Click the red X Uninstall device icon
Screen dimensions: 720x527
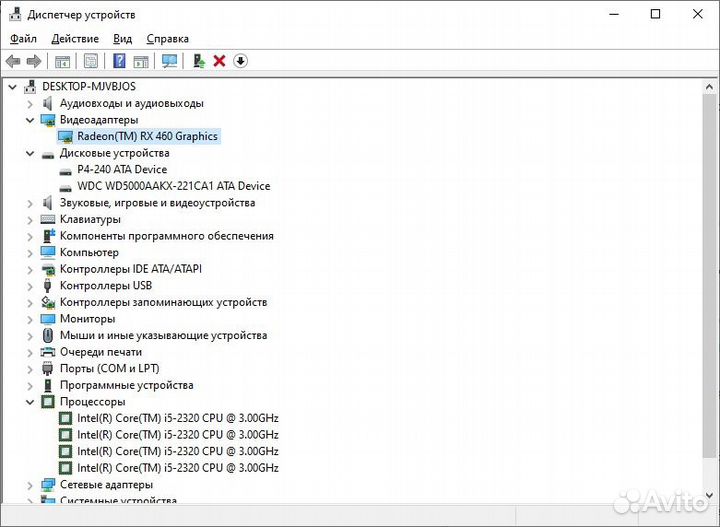219,61
